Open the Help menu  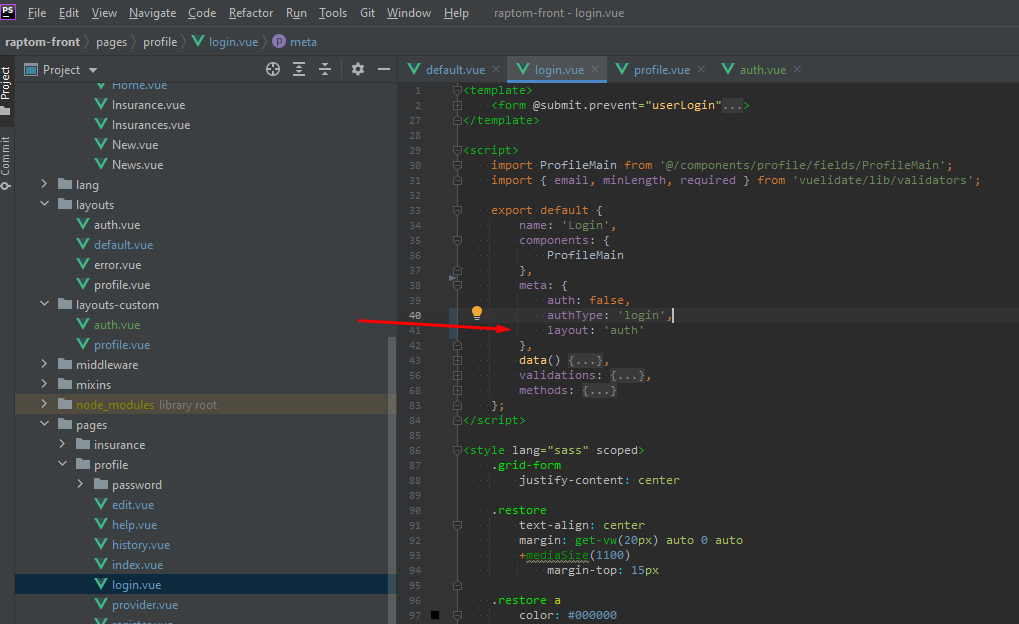coord(456,13)
